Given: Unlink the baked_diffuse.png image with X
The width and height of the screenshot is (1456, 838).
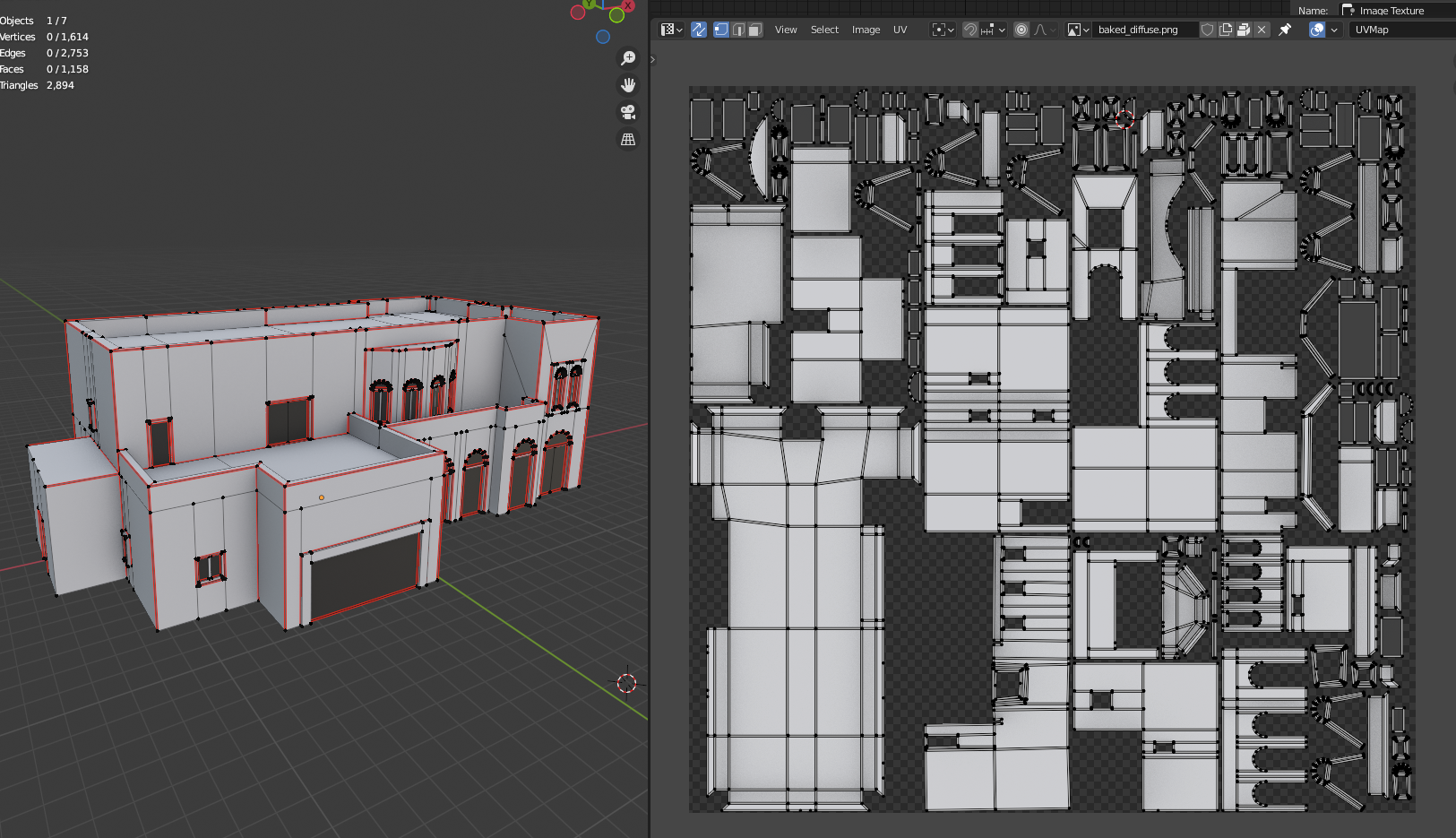Looking at the screenshot, I should click(x=1262, y=30).
